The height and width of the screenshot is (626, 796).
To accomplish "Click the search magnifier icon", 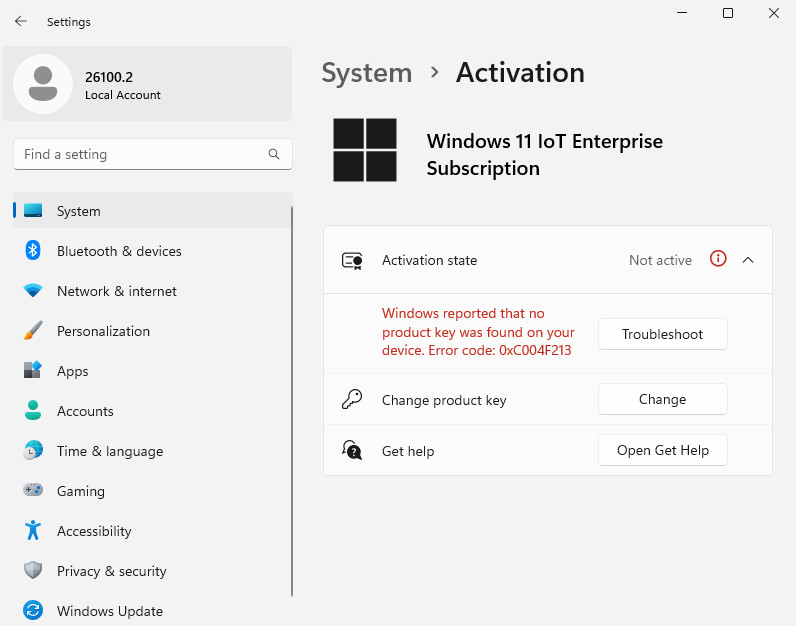I will (x=274, y=154).
